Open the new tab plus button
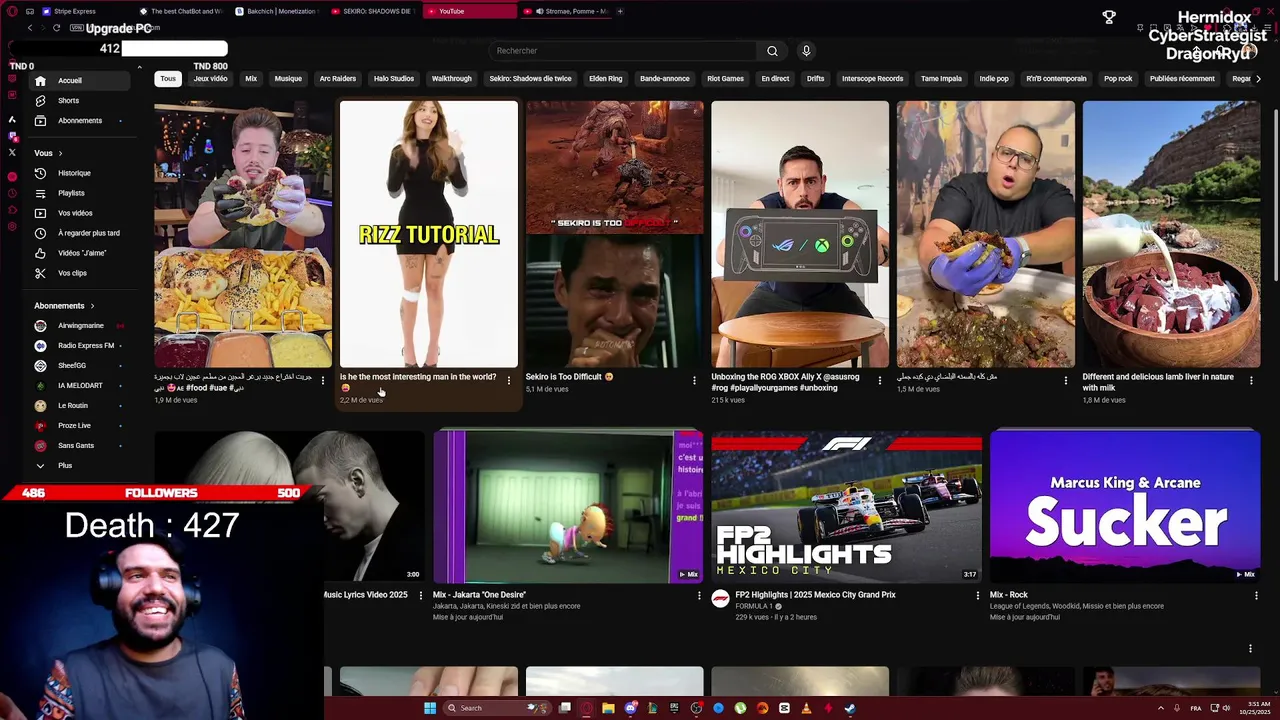This screenshot has height=720, width=1280. click(620, 11)
